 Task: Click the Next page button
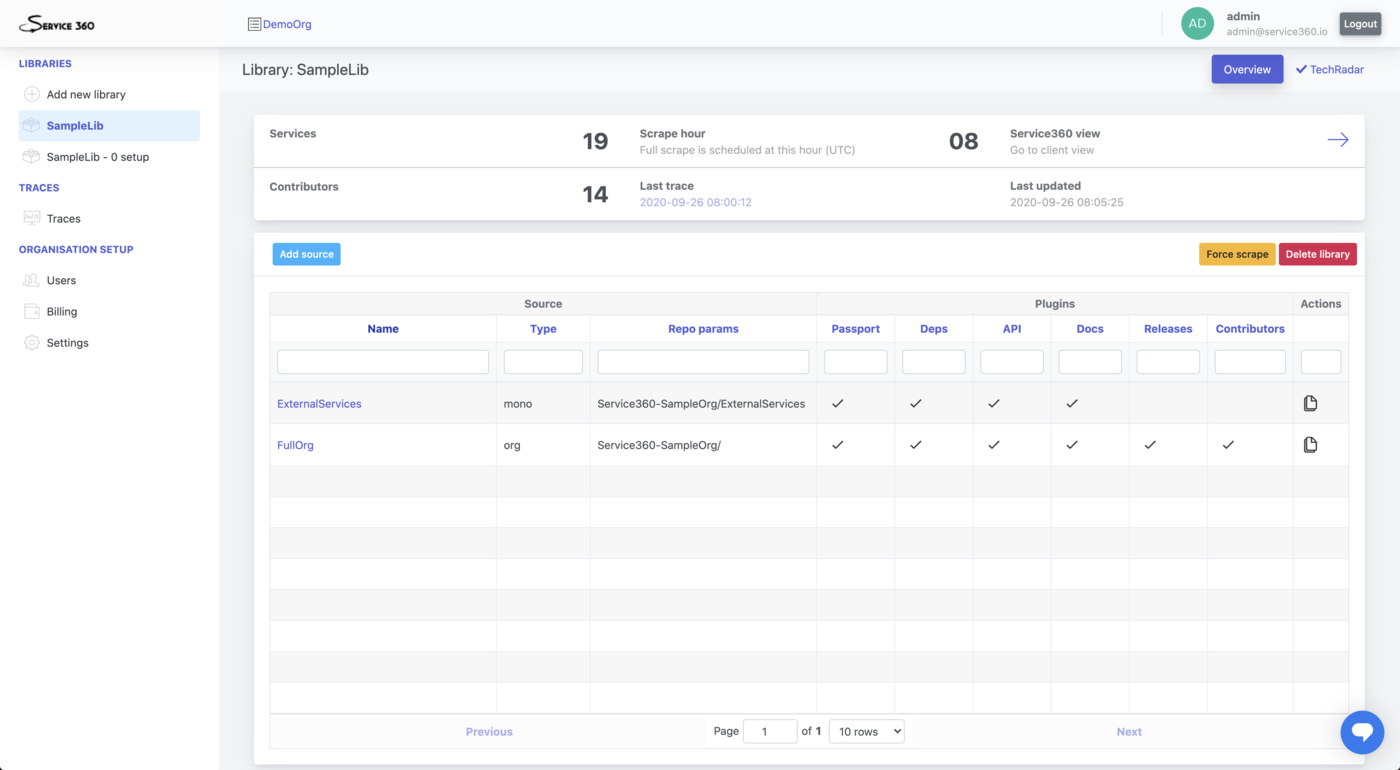pyautogui.click(x=1129, y=731)
